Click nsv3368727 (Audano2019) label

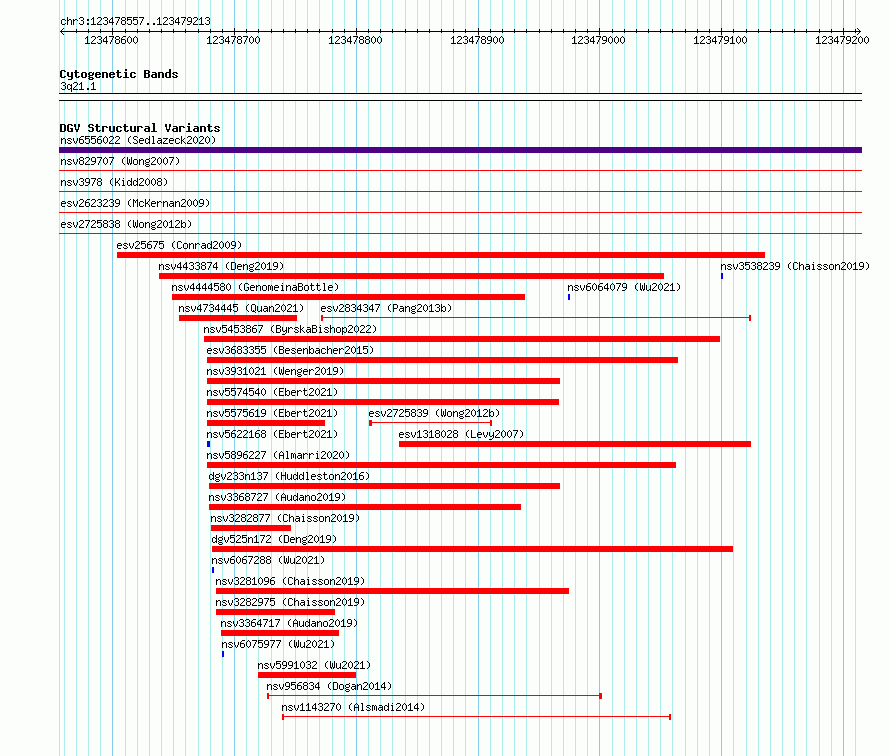pos(278,497)
